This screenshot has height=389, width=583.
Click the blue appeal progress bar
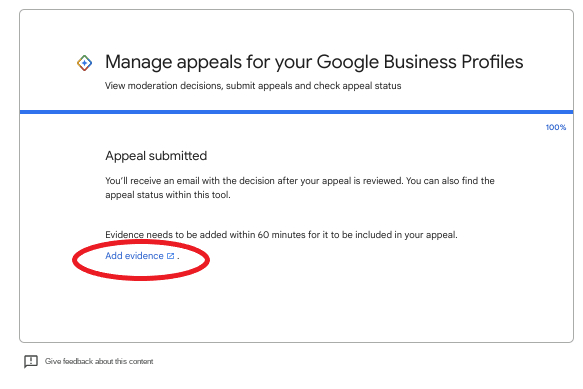click(x=296, y=112)
